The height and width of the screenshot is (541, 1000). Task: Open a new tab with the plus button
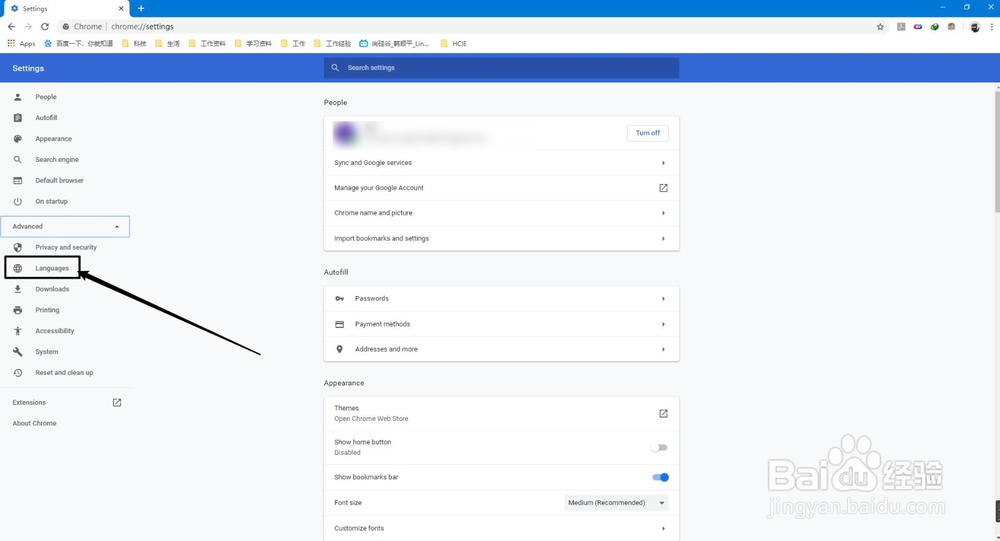141,8
